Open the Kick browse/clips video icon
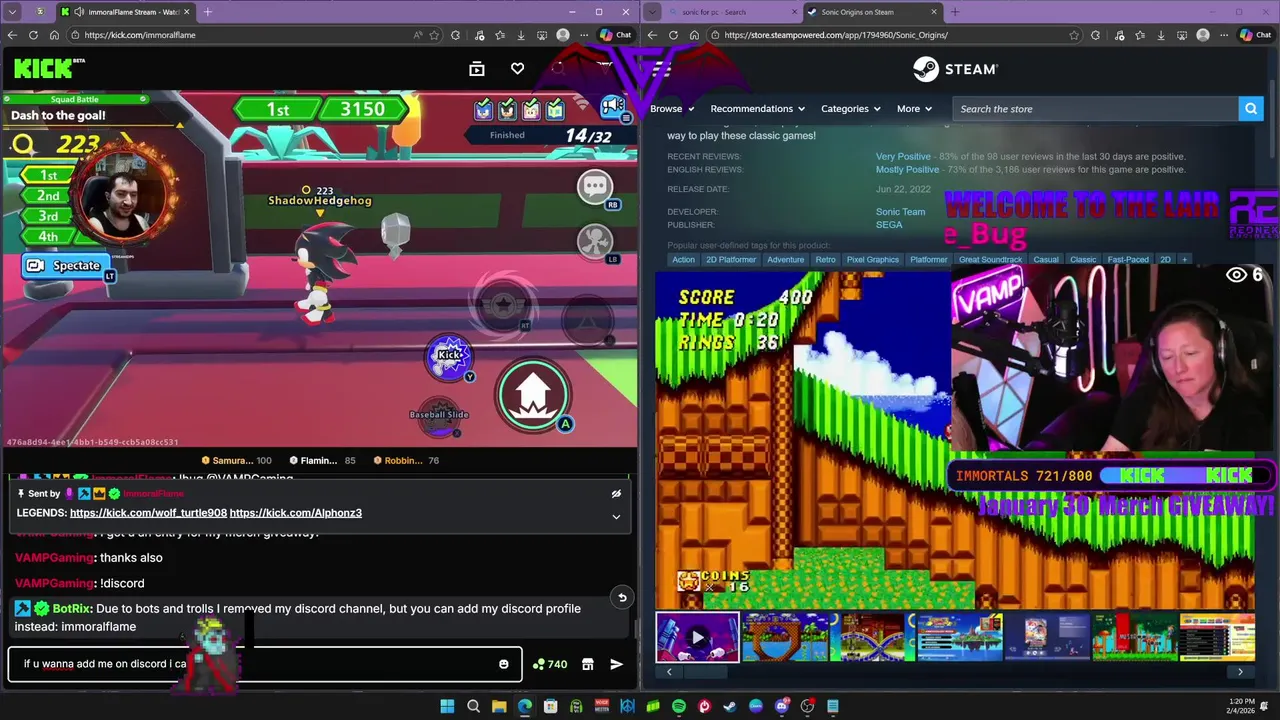 (477, 68)
